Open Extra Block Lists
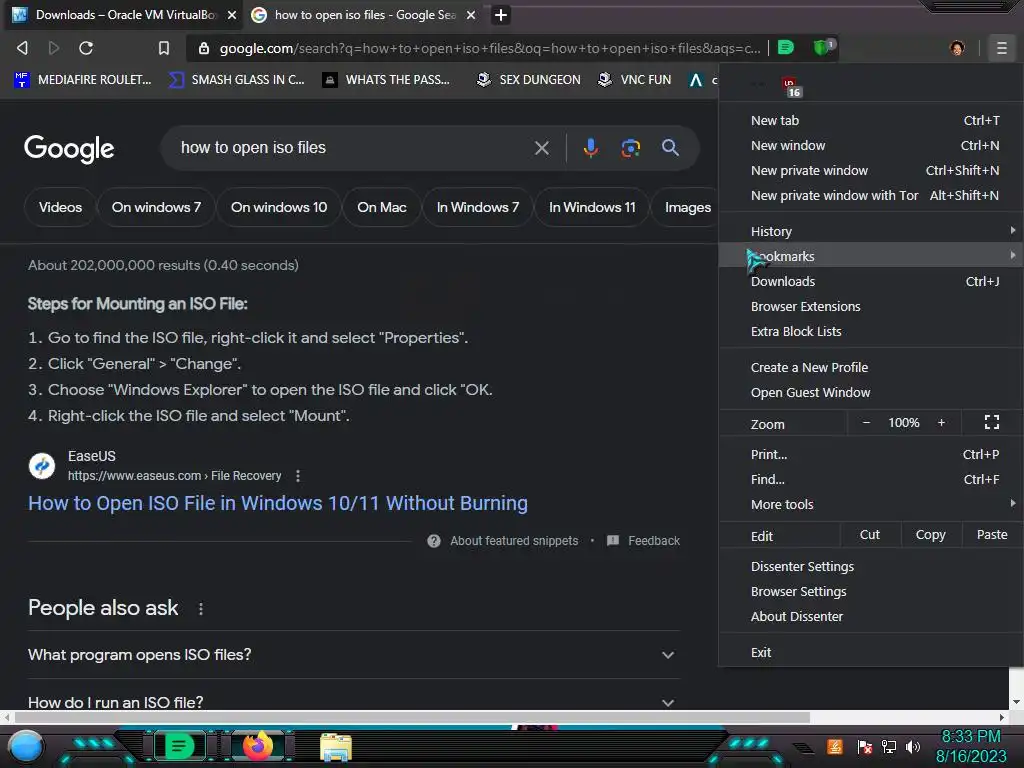The width and height of the screenshot is (1024, 768). [871, 331]
